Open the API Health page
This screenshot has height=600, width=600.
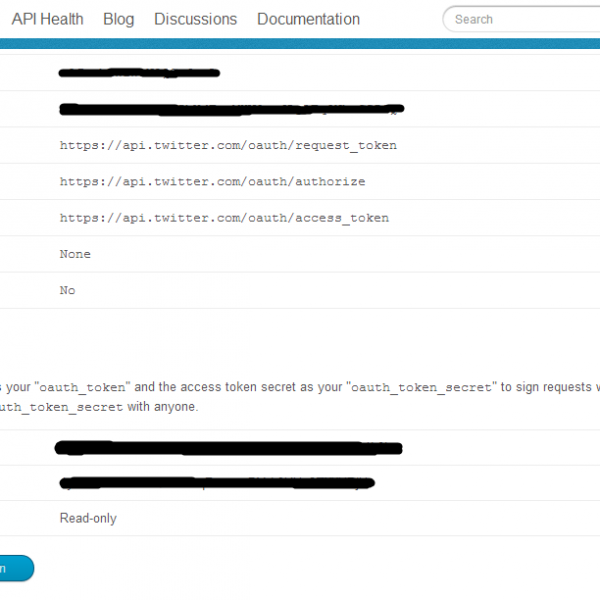[x=47, y=19]
